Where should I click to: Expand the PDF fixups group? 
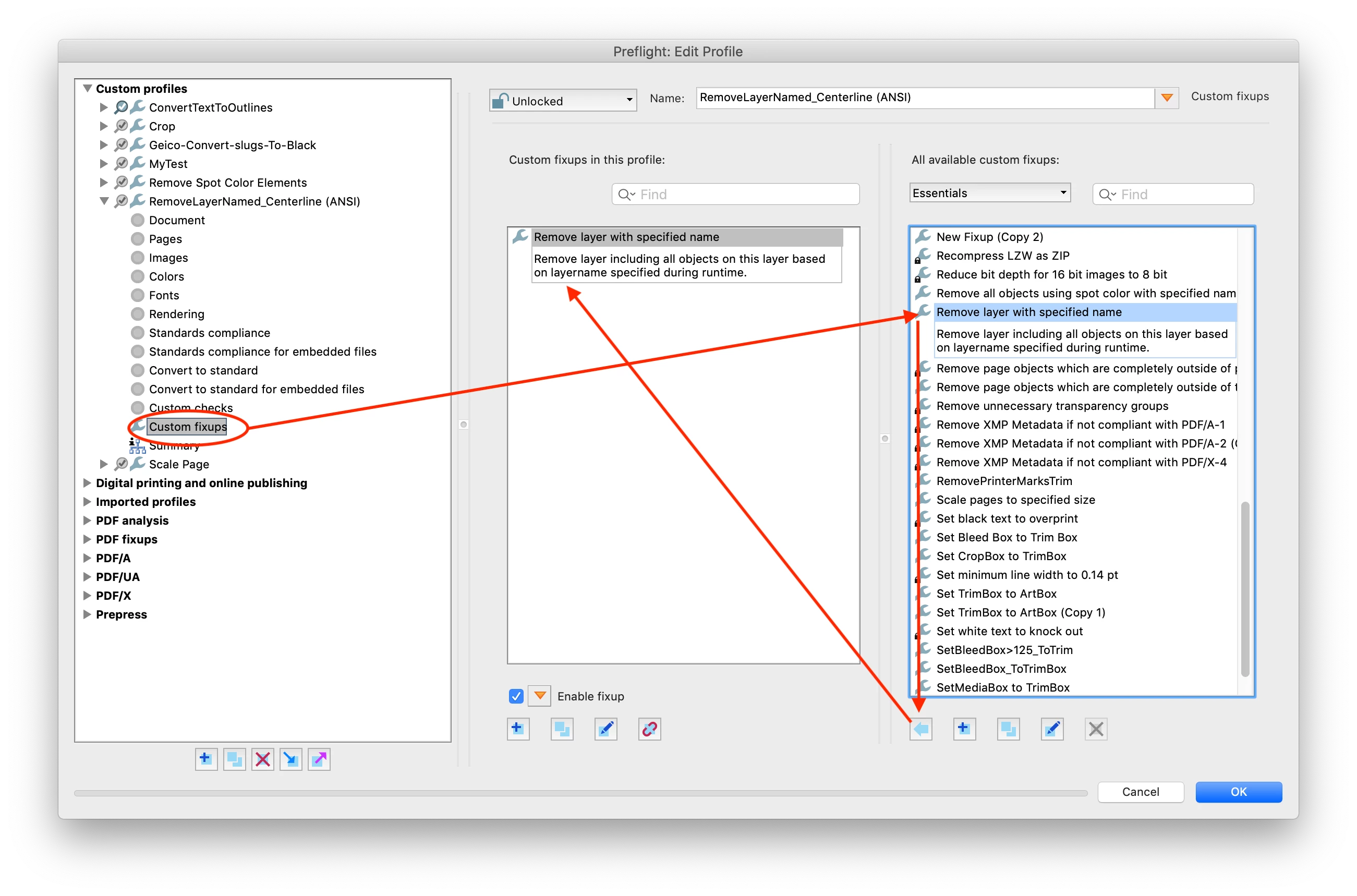point(88,539)
